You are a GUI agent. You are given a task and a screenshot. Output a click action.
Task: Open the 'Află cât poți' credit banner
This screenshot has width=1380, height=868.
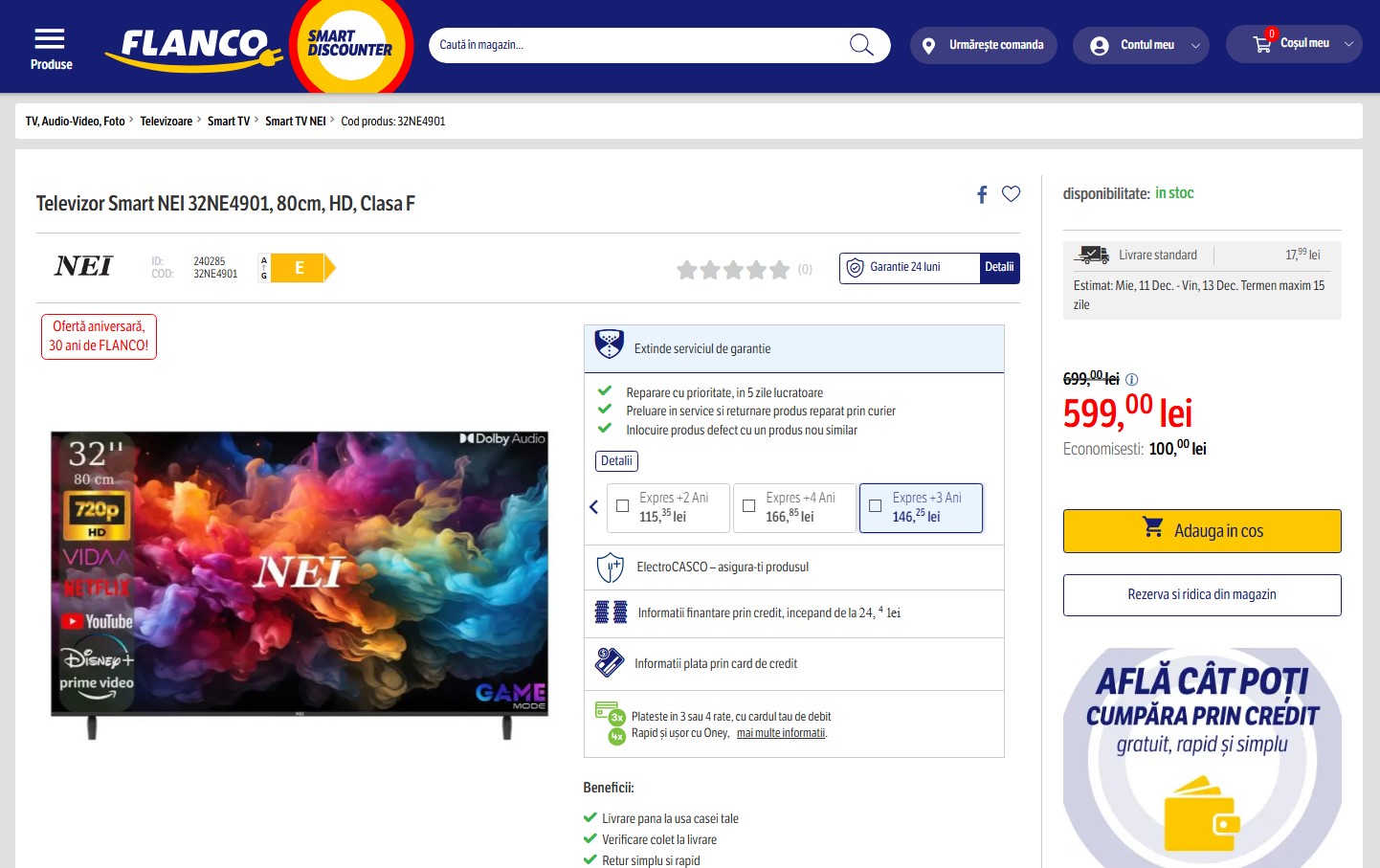pyautogui.click(x=1202, y=758)
